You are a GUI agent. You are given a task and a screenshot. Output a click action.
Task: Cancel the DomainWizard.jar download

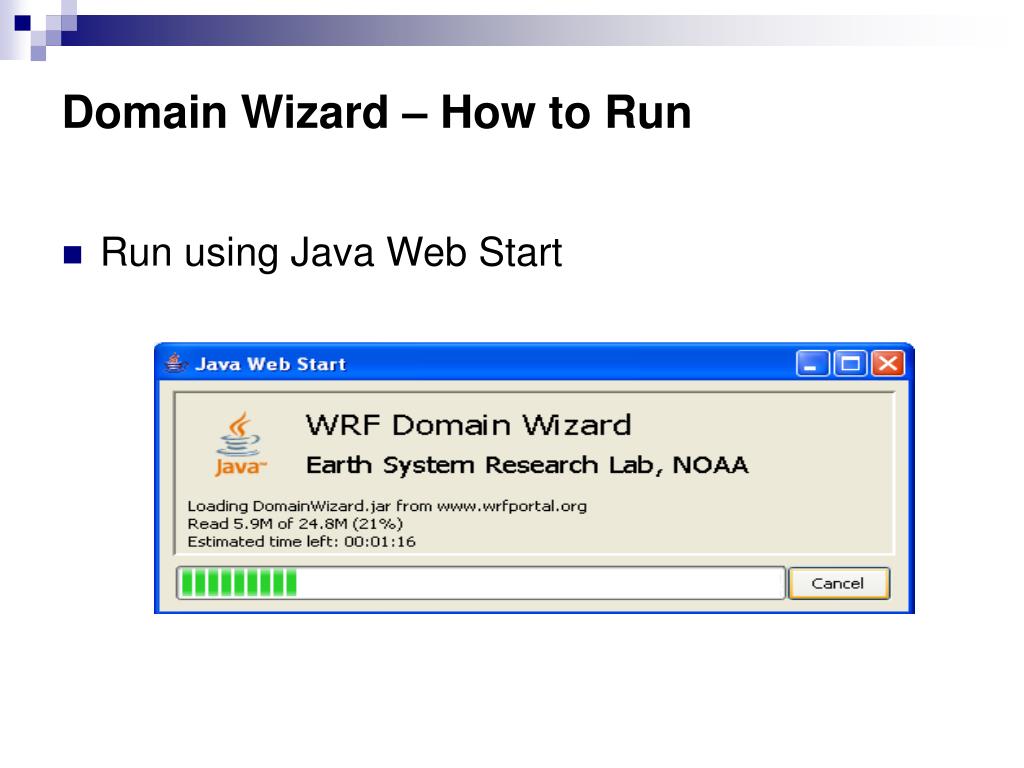pyautogui.click(x=839, y=583)
